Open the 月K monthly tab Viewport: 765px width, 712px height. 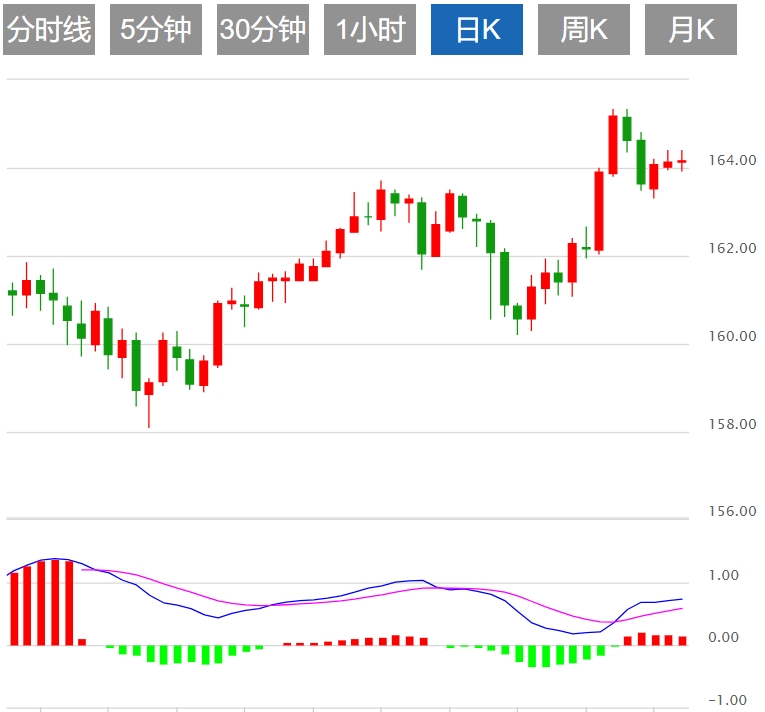click(x=691, y=30)
